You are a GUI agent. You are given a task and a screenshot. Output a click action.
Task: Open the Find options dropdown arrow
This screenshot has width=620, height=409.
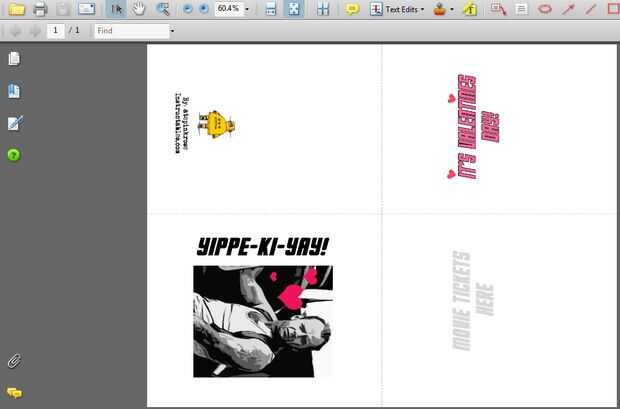172,31
